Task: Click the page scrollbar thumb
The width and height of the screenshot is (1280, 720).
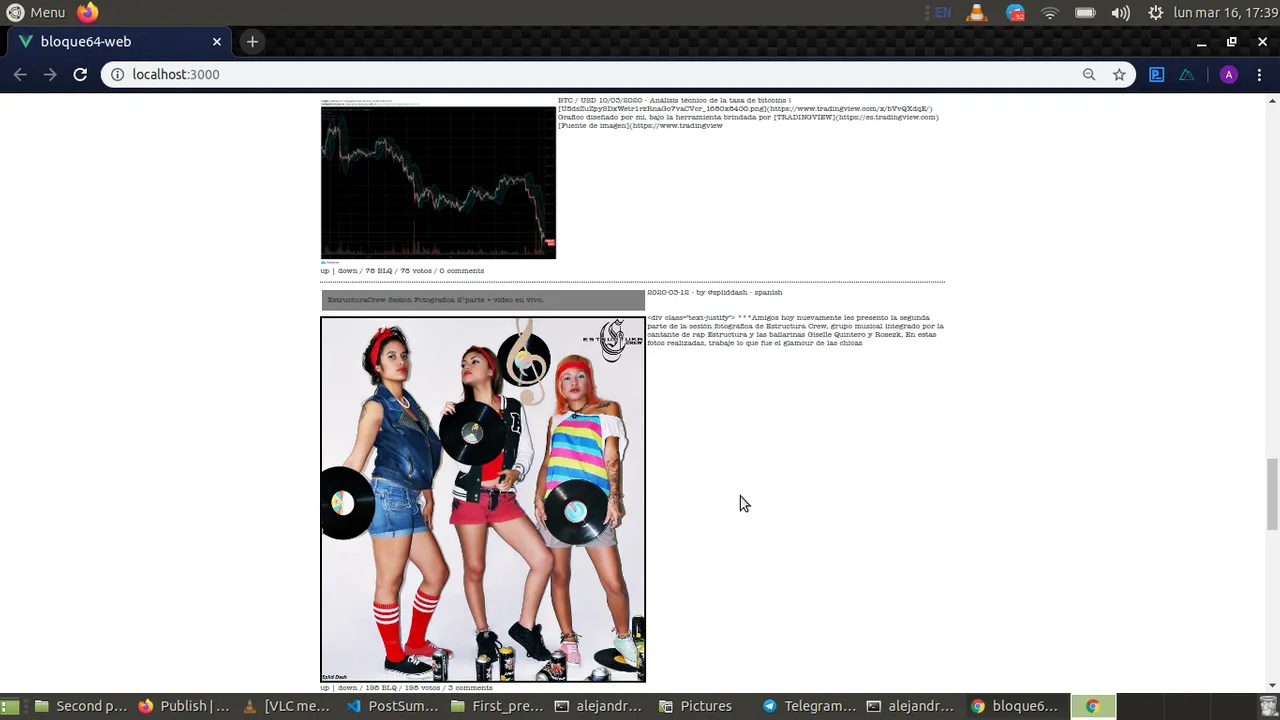Action: pyautogui.click(x=1272, y=494)
